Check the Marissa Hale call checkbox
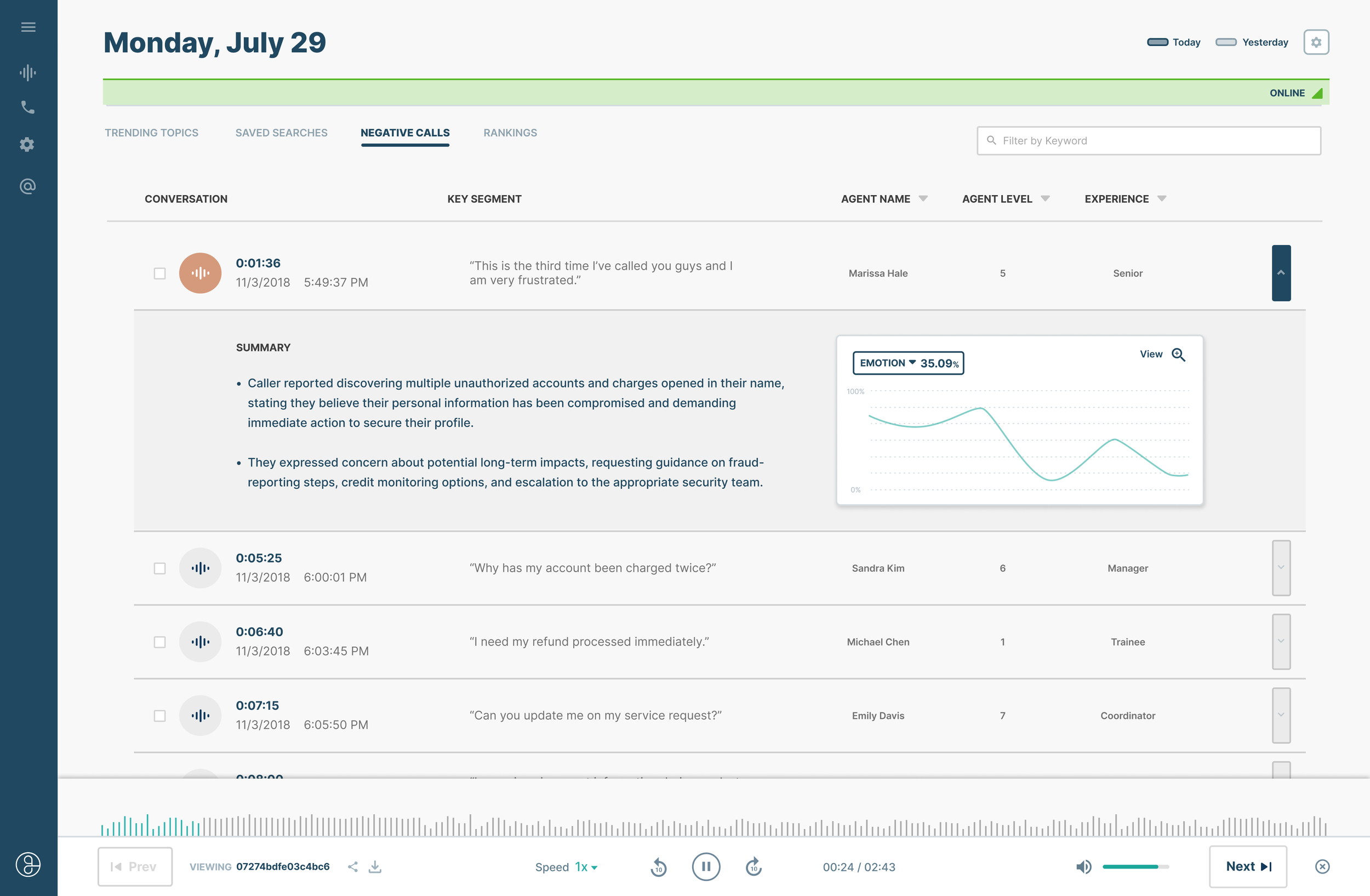The height and width of the screenshot is (896, 1370). (x=159, y=273)
